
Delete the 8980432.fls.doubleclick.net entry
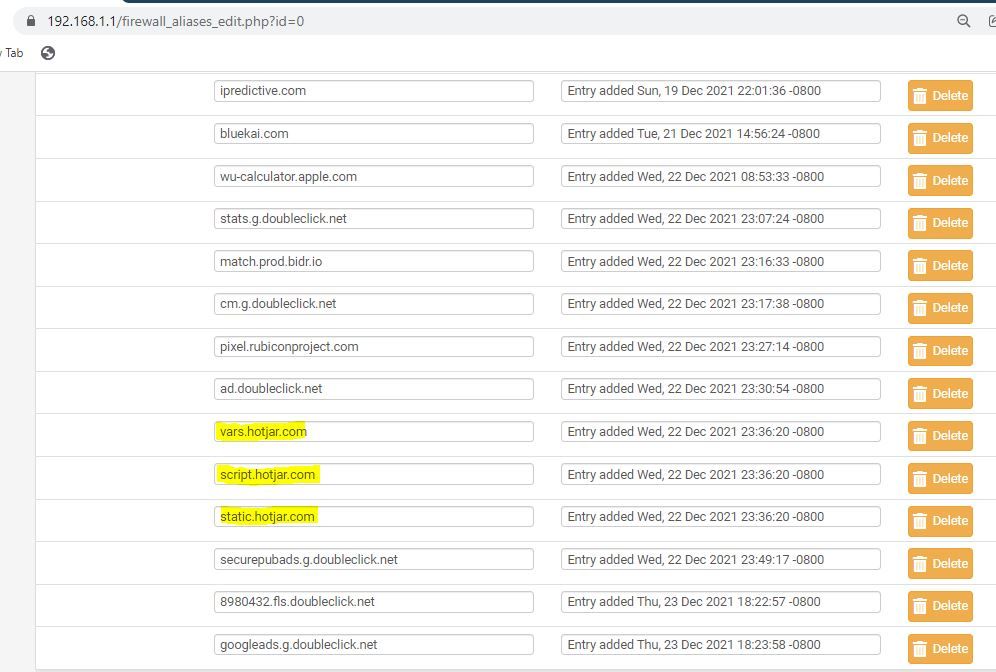coord(940,606)
